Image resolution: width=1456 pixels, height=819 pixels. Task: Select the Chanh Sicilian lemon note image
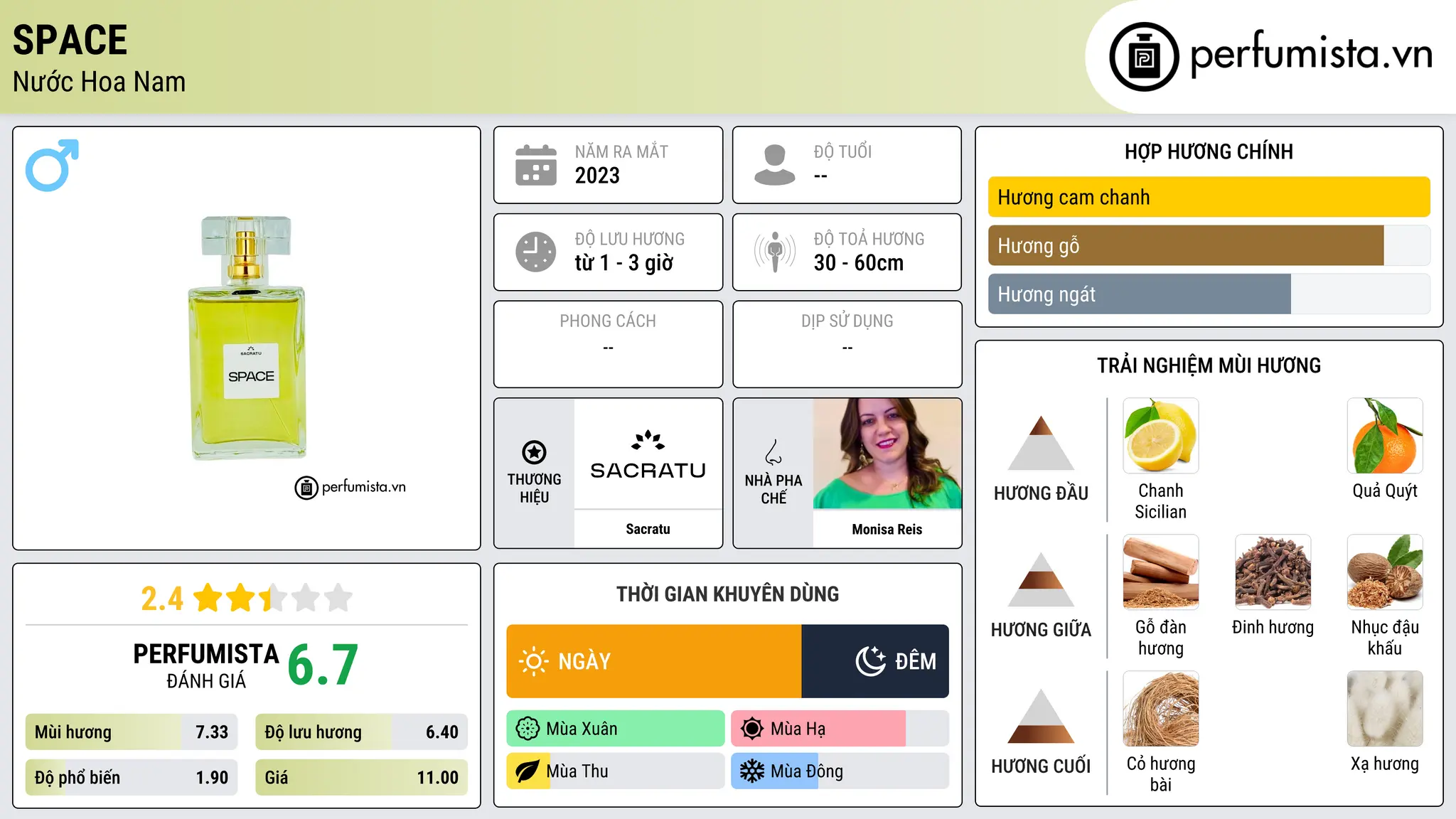tap(1161, 436)
